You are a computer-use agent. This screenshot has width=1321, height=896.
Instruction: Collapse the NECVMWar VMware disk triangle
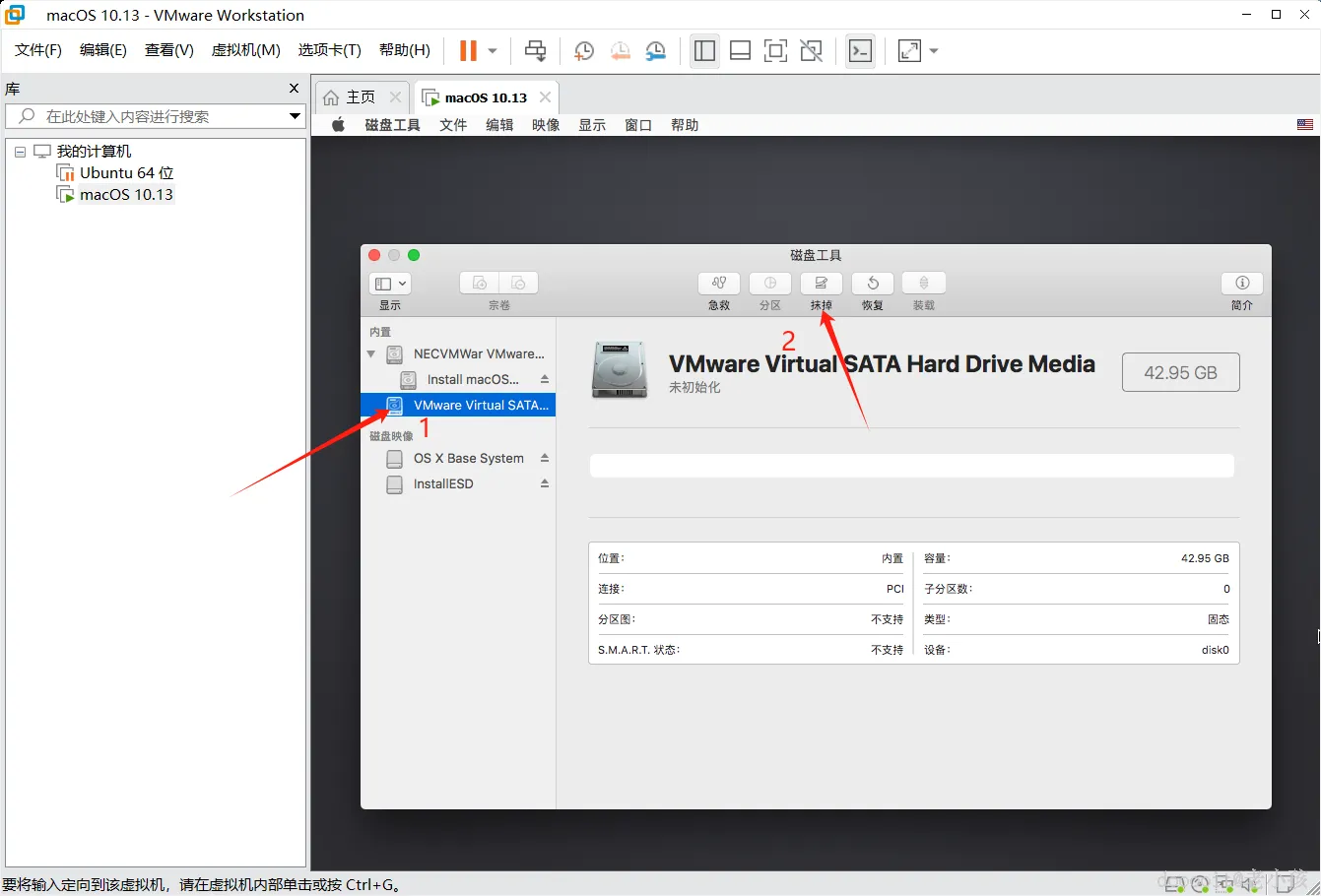click(371, 354)
